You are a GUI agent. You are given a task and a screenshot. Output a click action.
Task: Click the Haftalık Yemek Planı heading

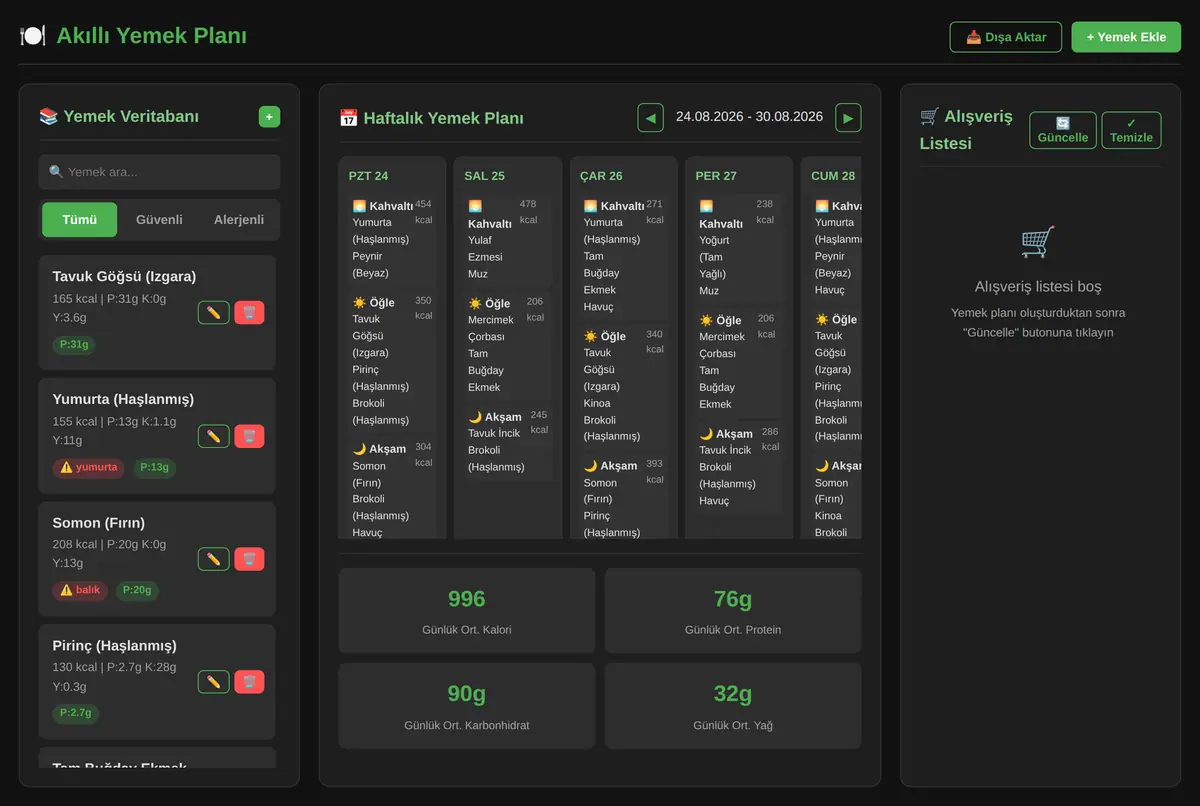click(x=431, y=118)
